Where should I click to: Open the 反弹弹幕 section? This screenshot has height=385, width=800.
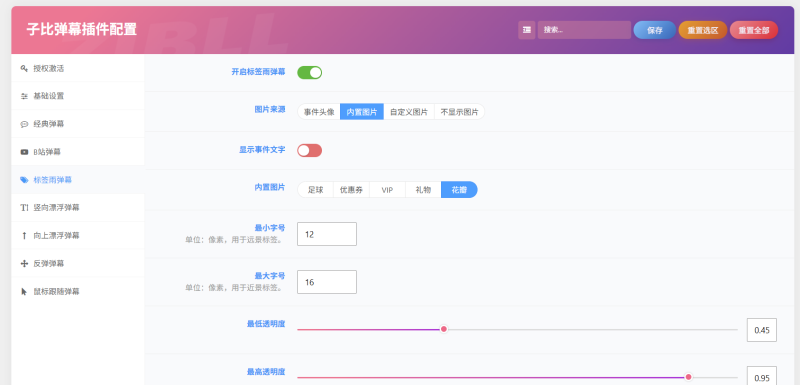point(78,264)
